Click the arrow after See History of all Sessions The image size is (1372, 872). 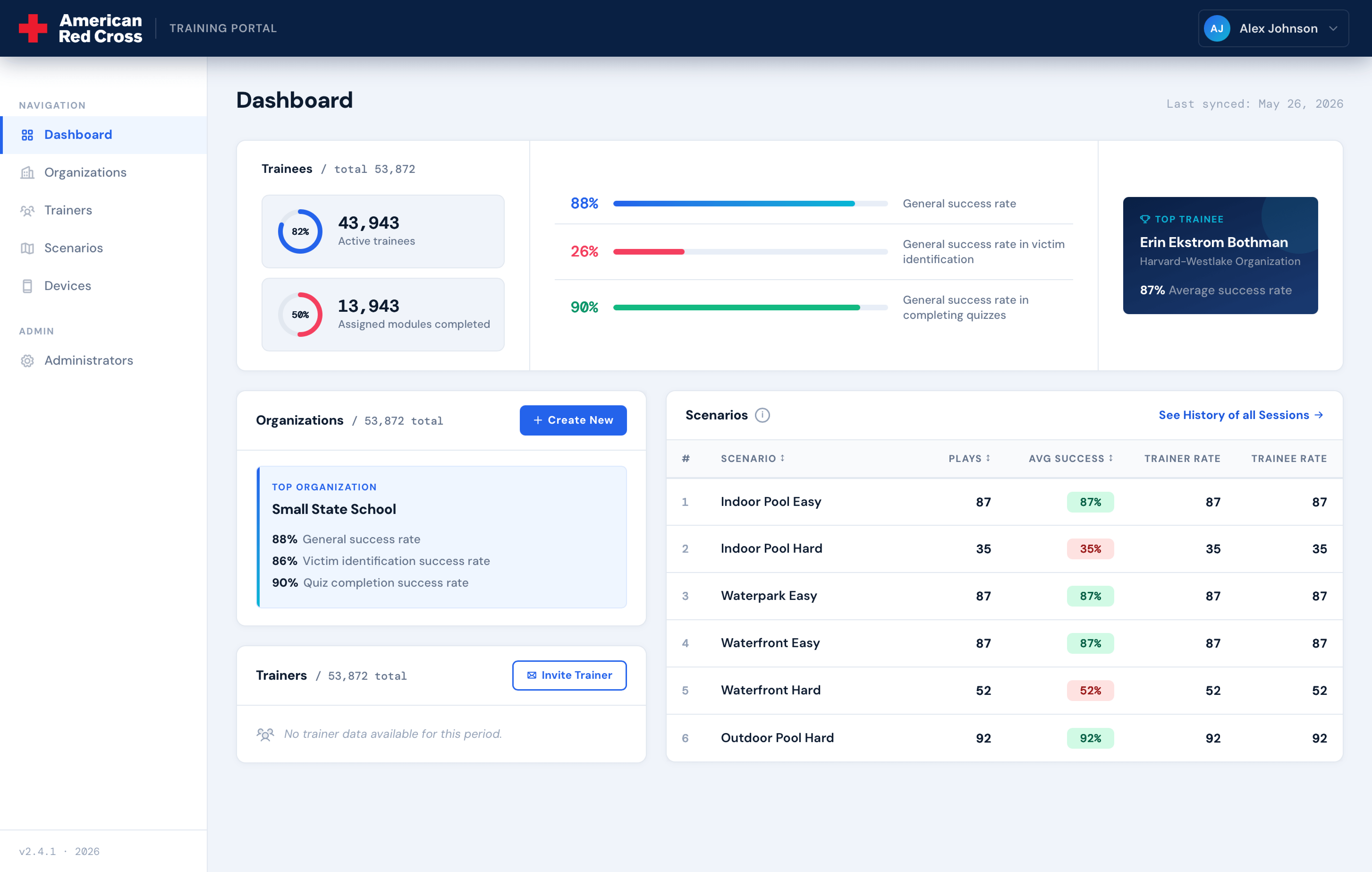click(1318, 415)
